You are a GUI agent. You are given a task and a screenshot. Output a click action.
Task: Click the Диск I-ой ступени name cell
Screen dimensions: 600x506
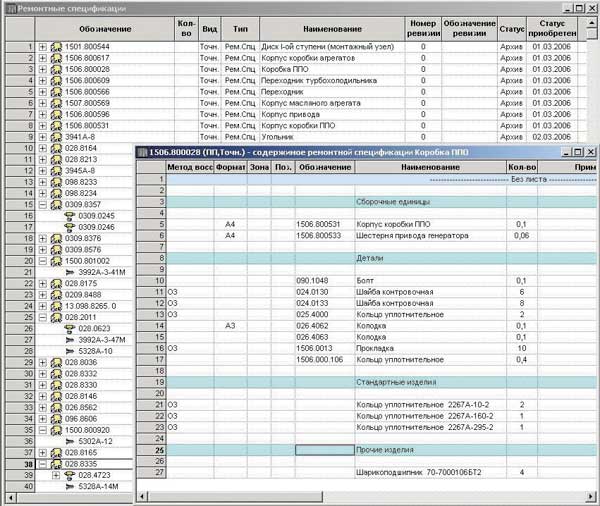click(332, 47)
